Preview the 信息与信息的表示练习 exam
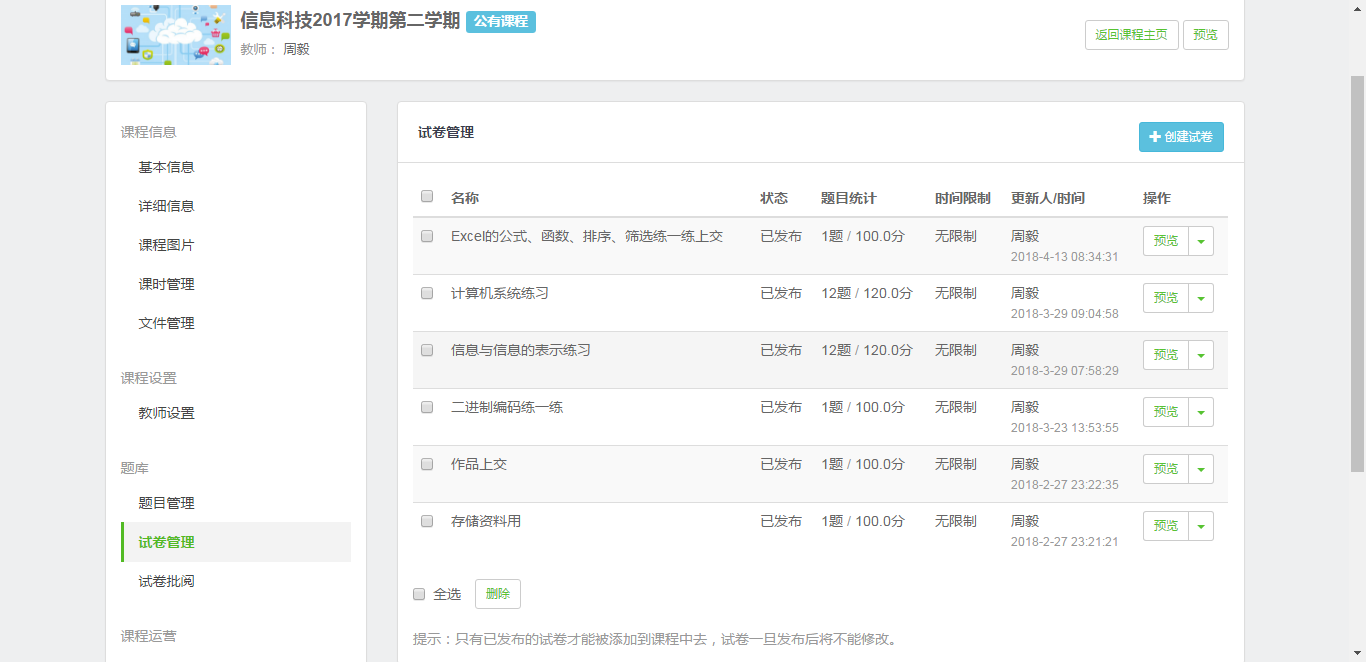1366x662 pixels. [1166, 355]
